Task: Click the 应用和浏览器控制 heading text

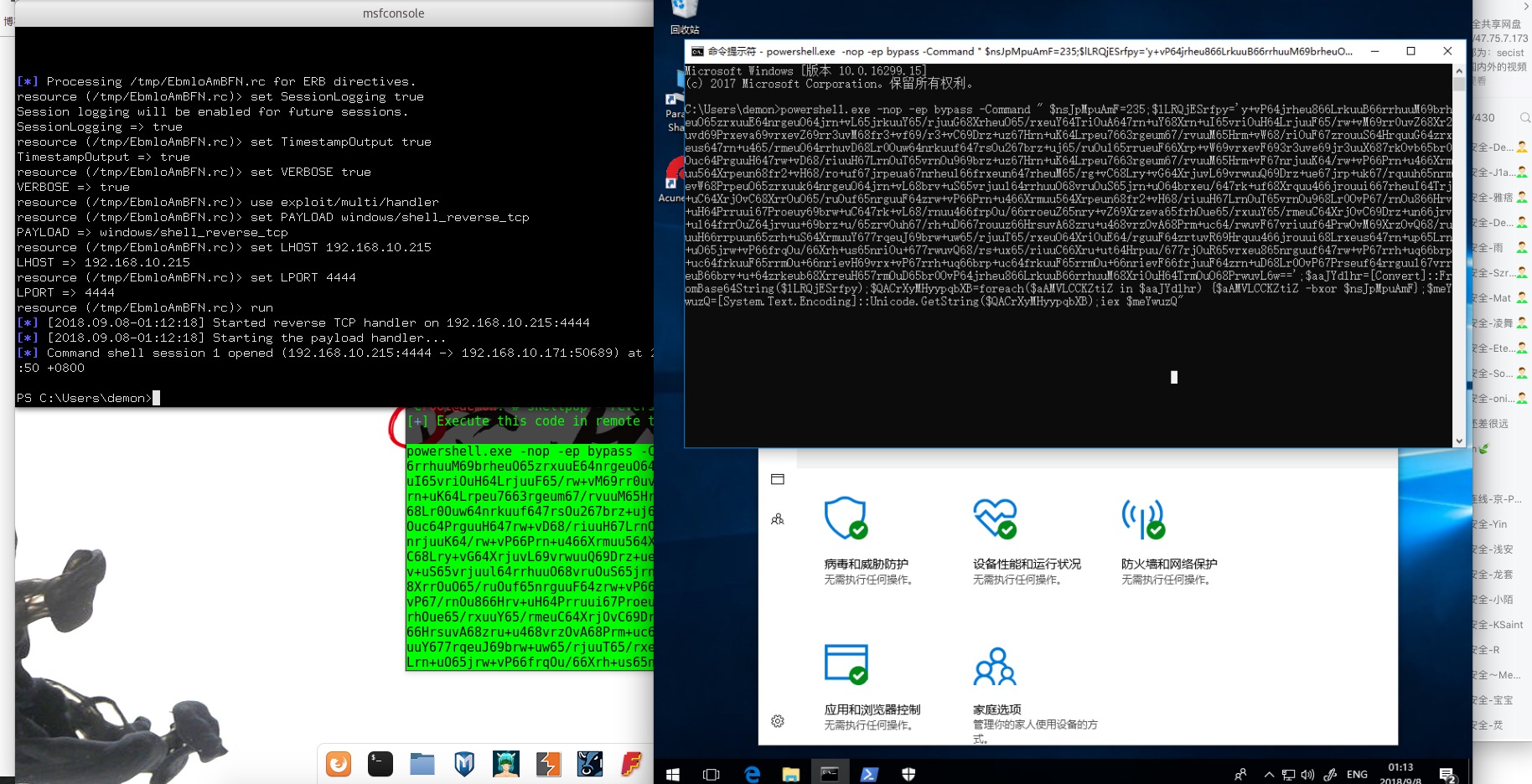Action: tap(872, 709)
